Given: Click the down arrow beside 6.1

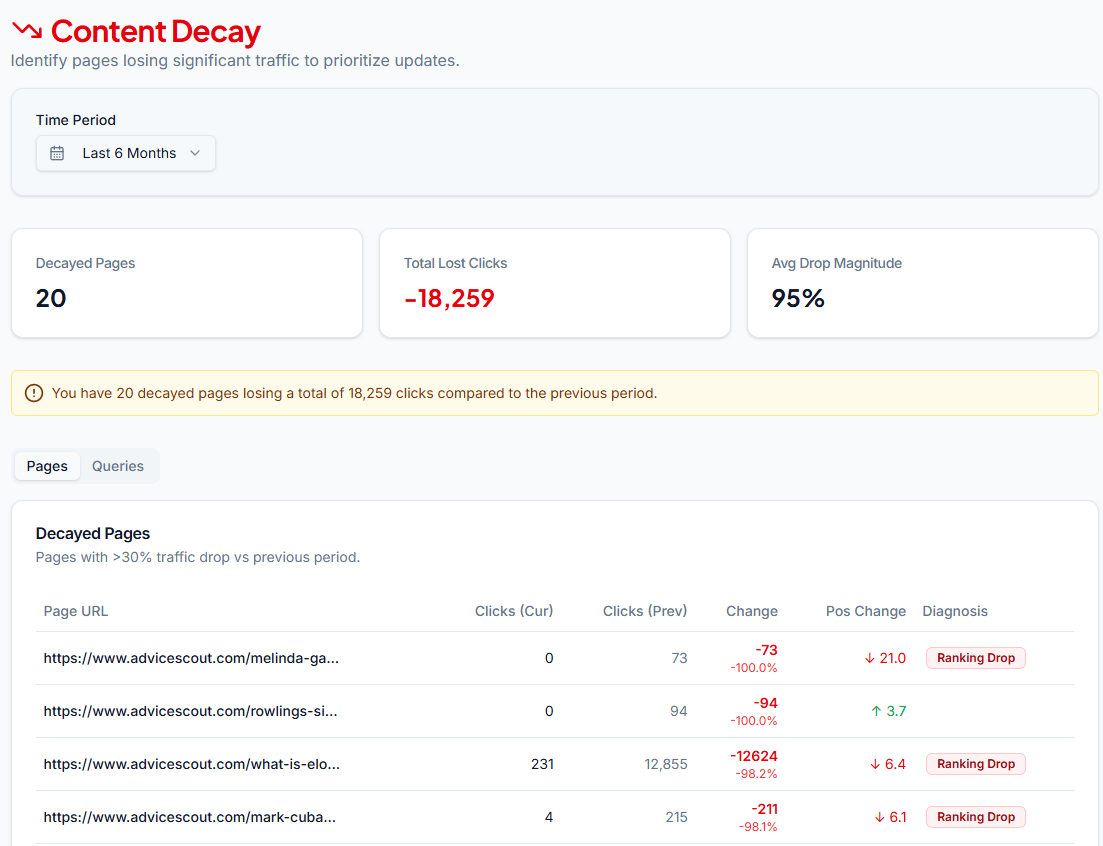Looking at the screenshot, I should tap(879, 817).
